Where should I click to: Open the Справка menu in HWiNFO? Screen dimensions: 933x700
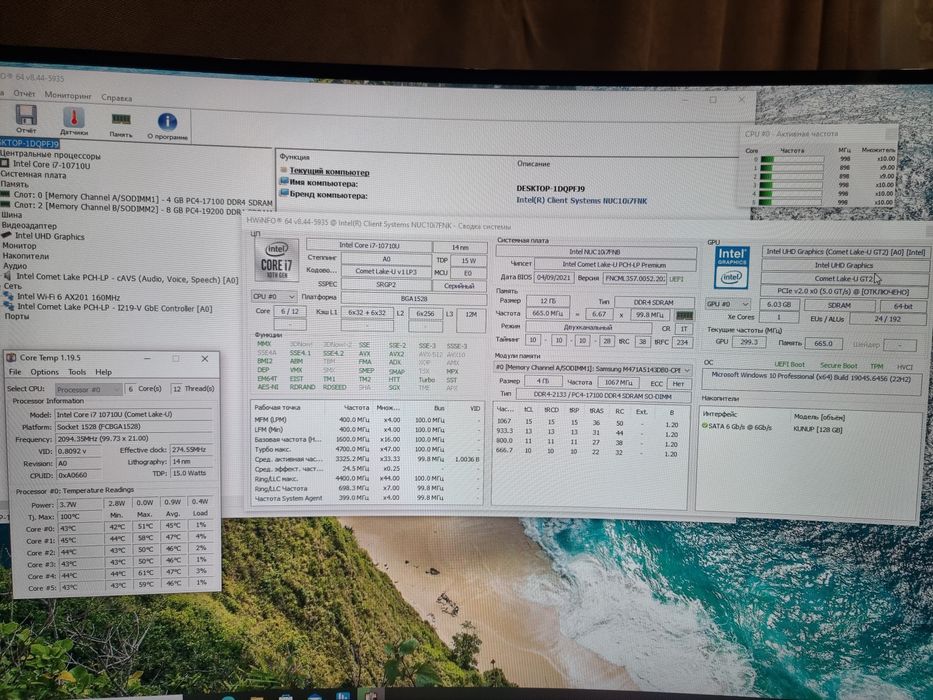tap(117, 97)
